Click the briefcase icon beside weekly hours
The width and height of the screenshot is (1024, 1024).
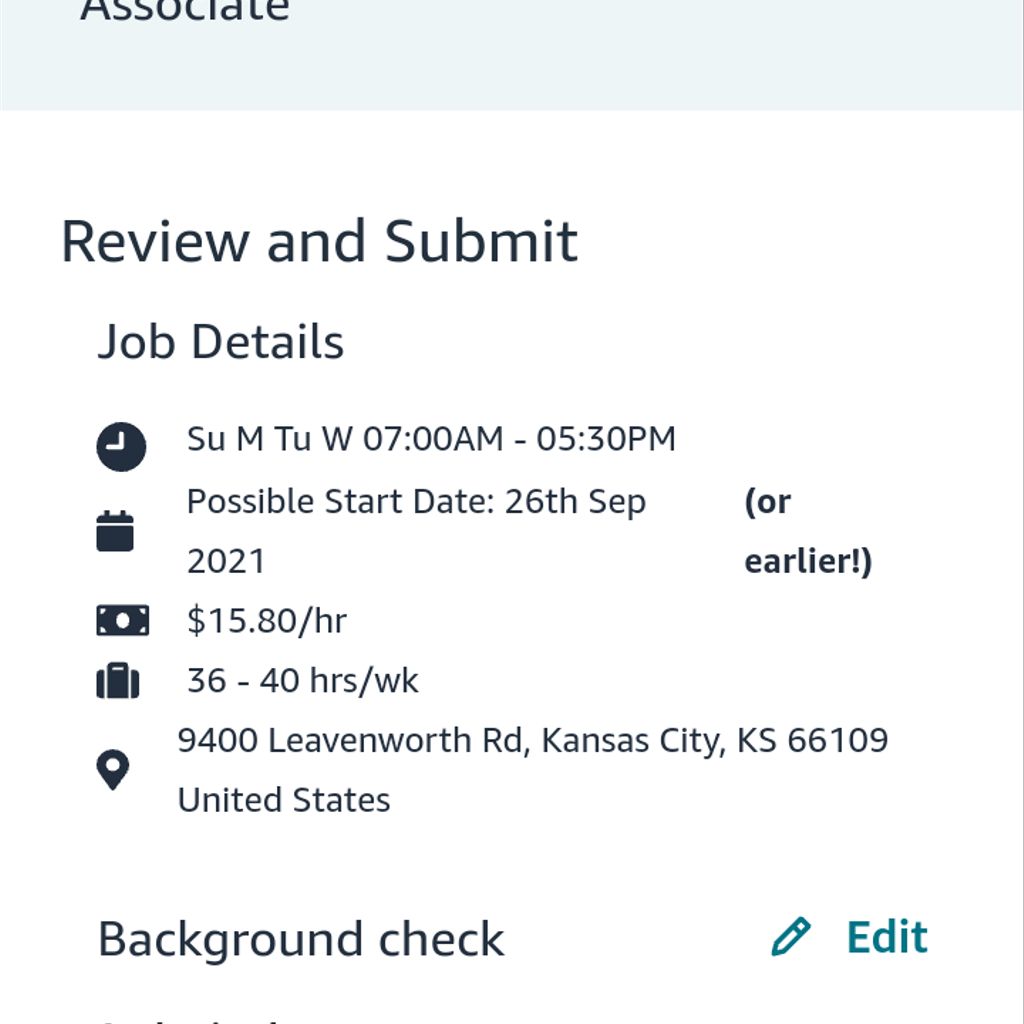click(118, 680)
